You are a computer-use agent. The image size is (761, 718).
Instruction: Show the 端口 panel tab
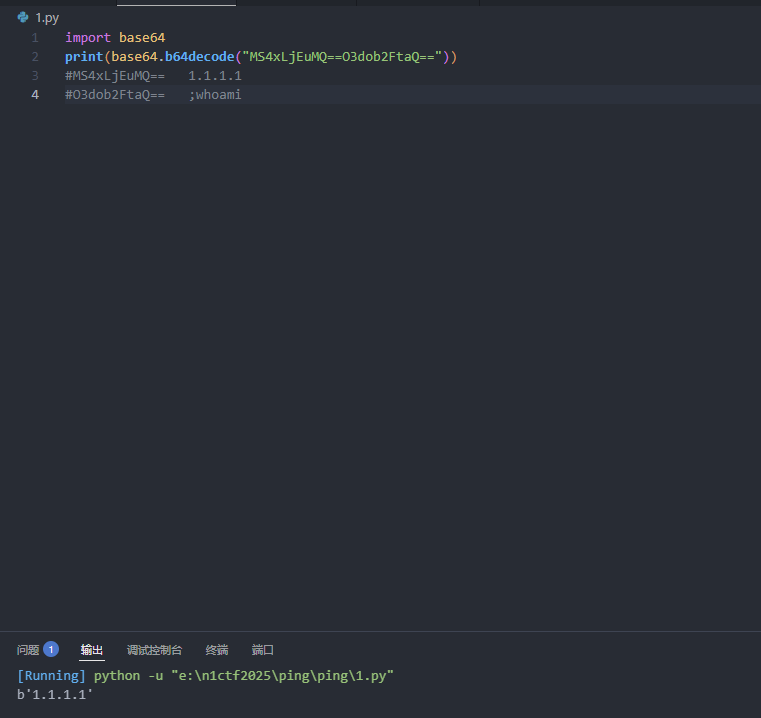coord(263,650)
